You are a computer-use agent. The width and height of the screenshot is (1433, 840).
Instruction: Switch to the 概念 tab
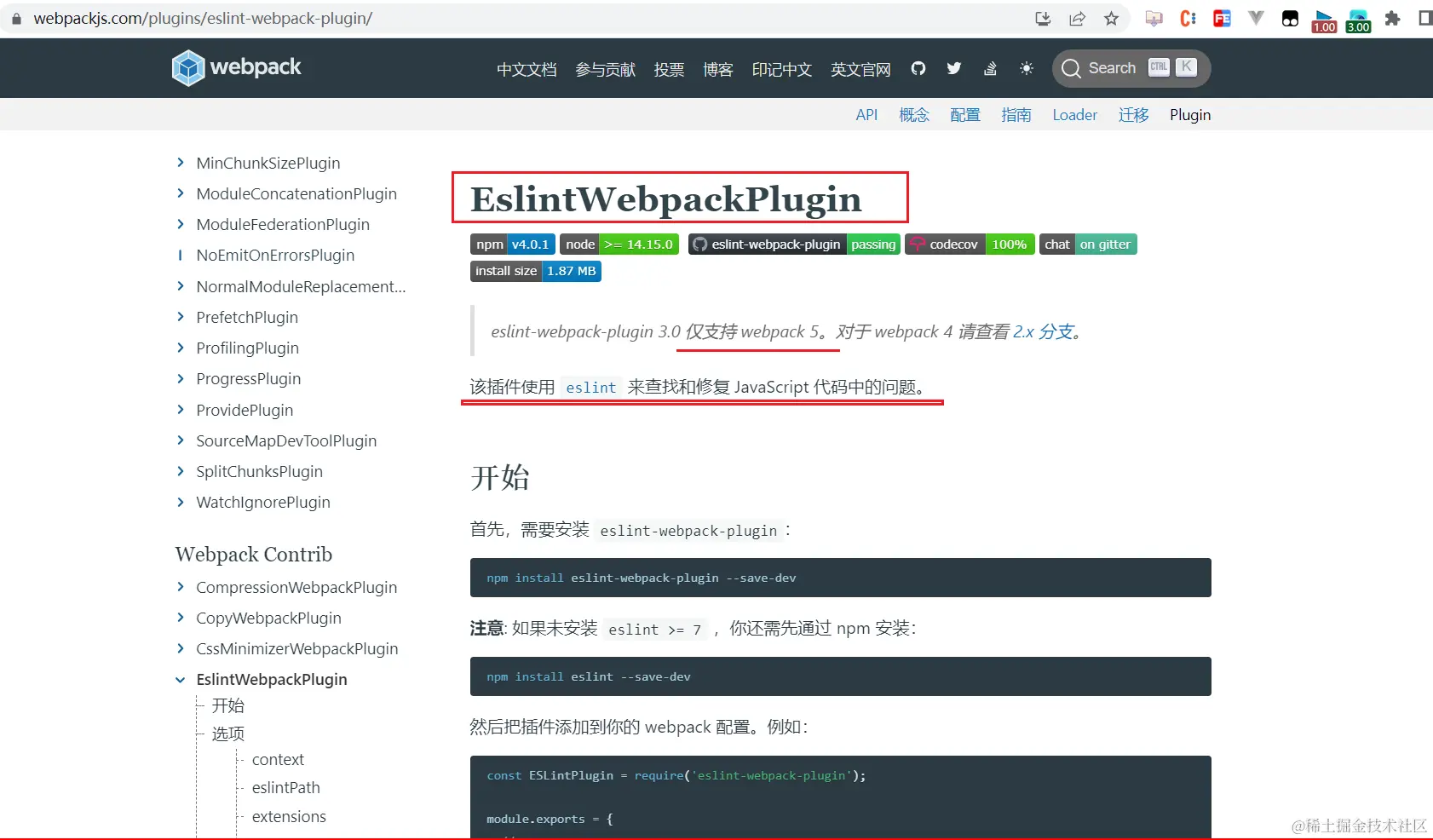[x=914, y=115]
